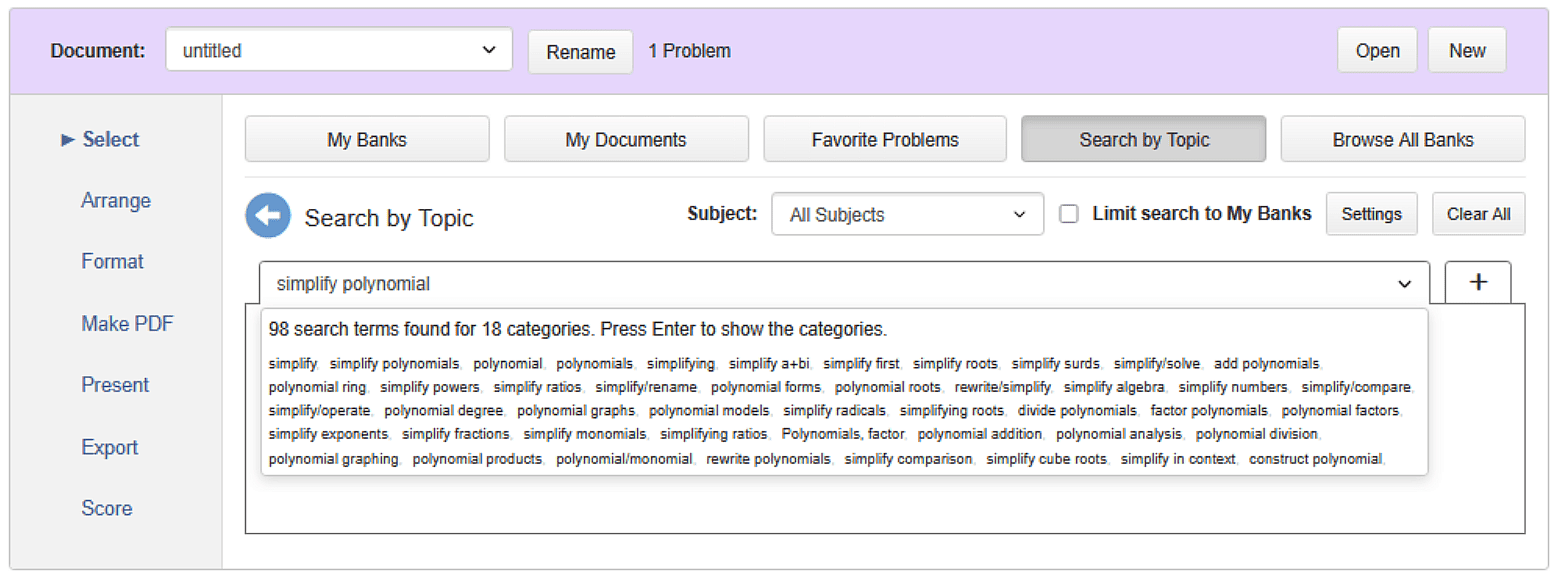Image resolution: width=1559 pixels, height=583 pixels.
Task: Enable Limit search to My Banks
Action: point(1069,213)
